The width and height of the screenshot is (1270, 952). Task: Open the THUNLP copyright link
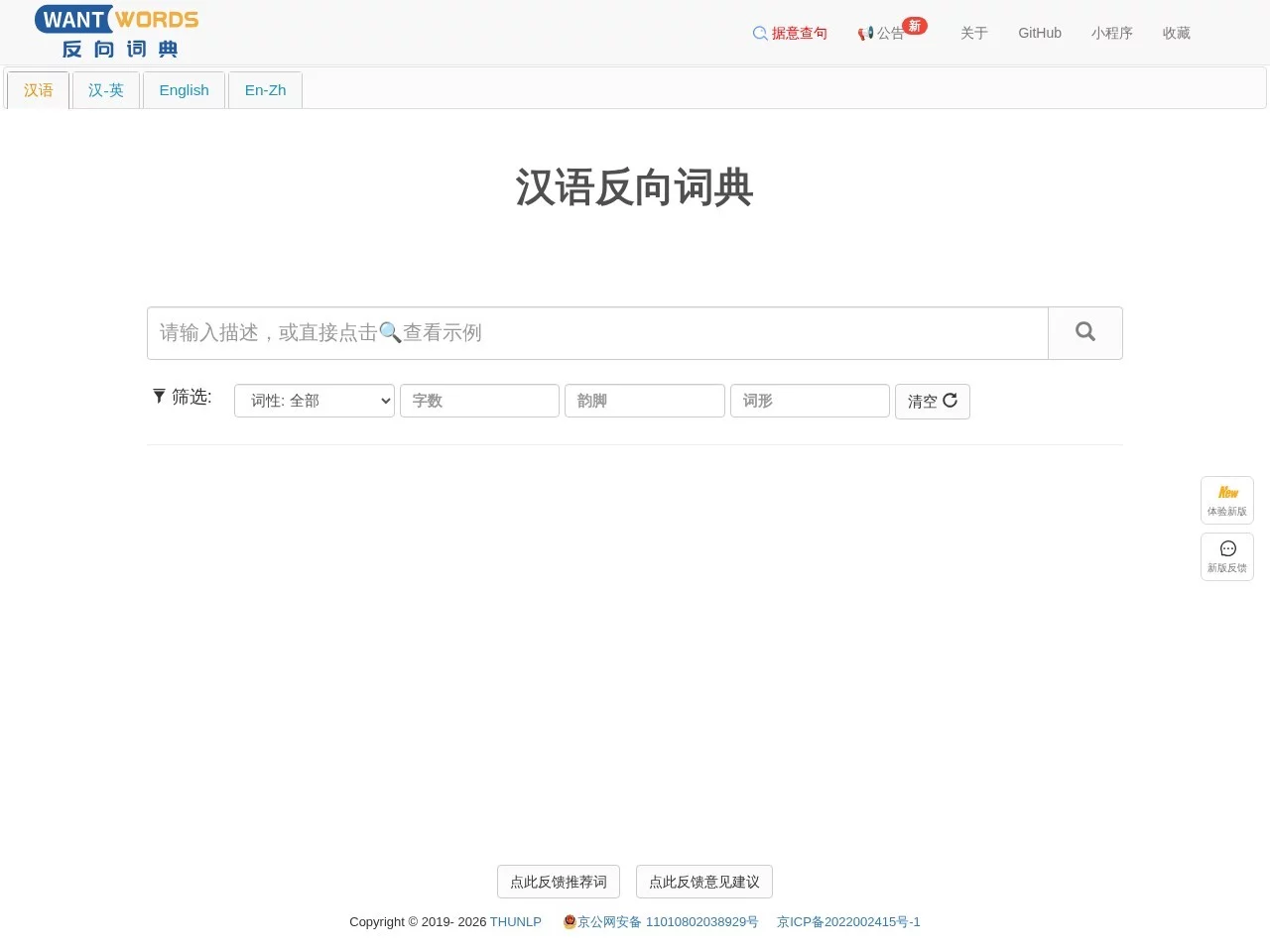[x=516, y=921]
